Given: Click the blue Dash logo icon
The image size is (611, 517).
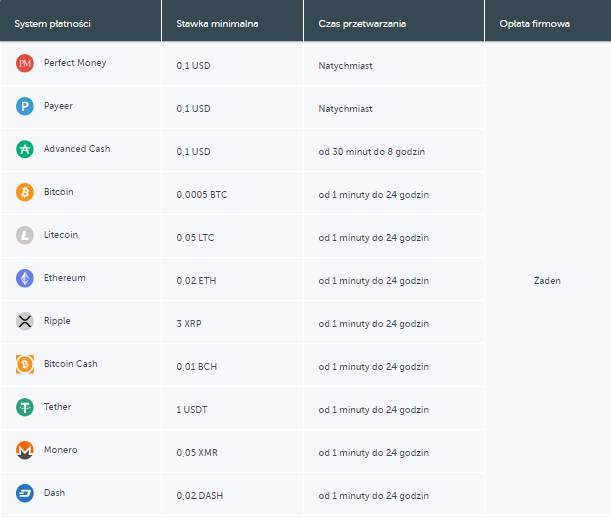Looking at the screenshot, I should pos(25,494).
